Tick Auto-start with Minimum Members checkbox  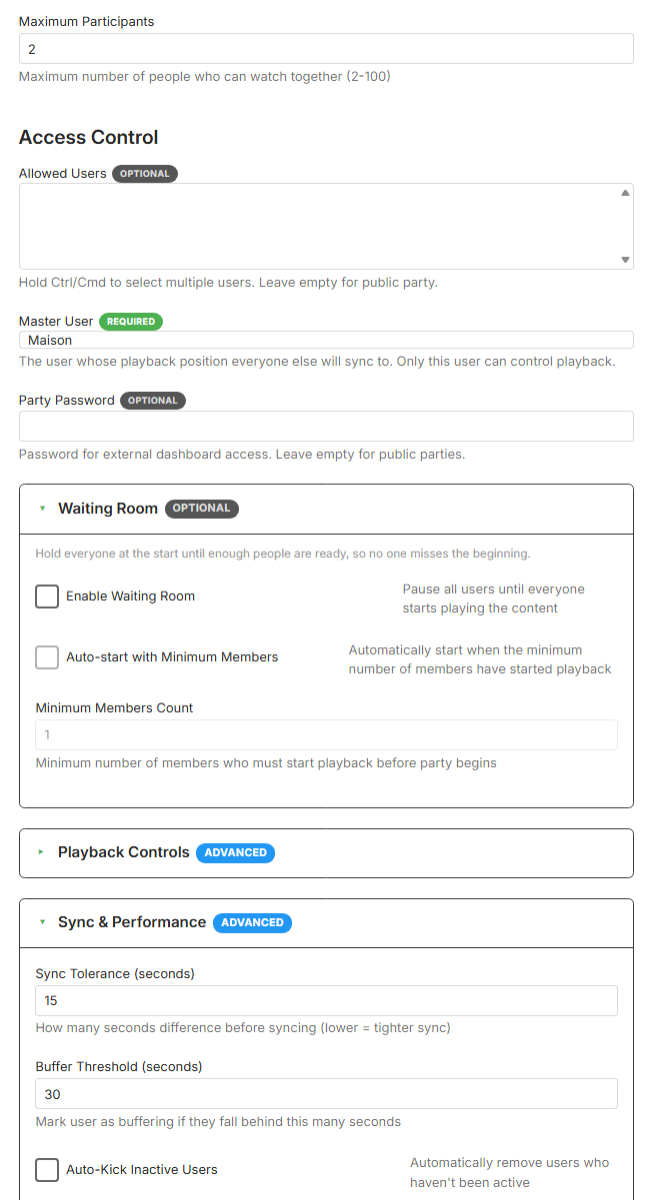click(47, 657)
